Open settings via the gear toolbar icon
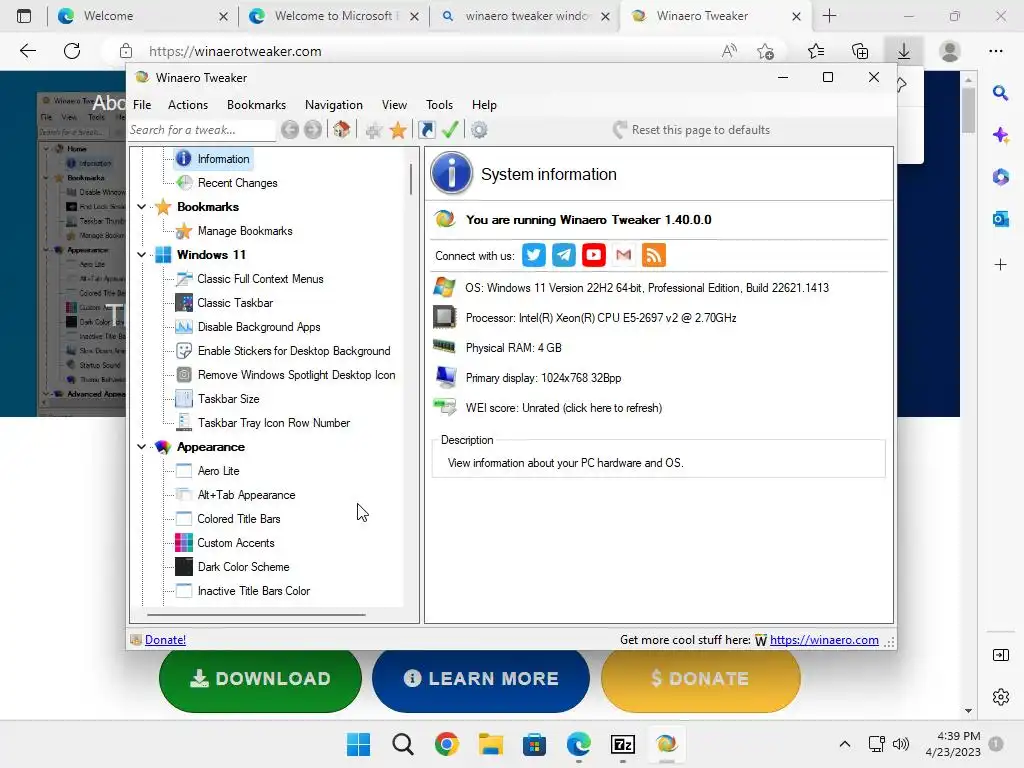 point(479,130)
